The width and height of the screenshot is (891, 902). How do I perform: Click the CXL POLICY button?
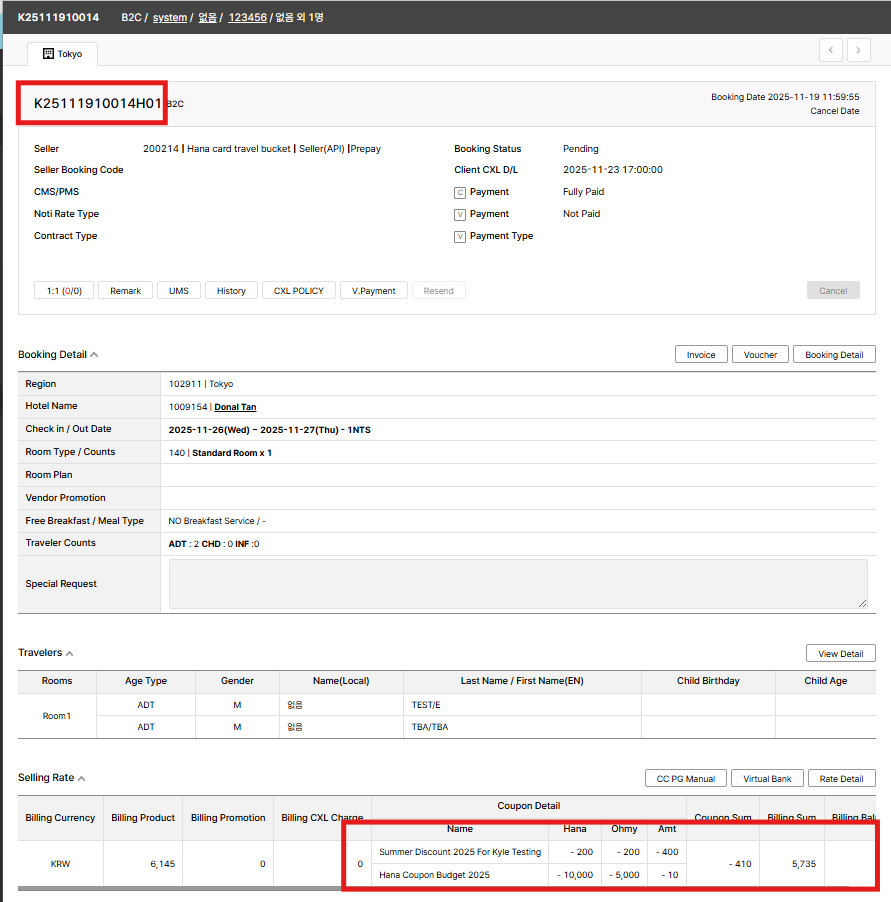[x=298, y=291]
